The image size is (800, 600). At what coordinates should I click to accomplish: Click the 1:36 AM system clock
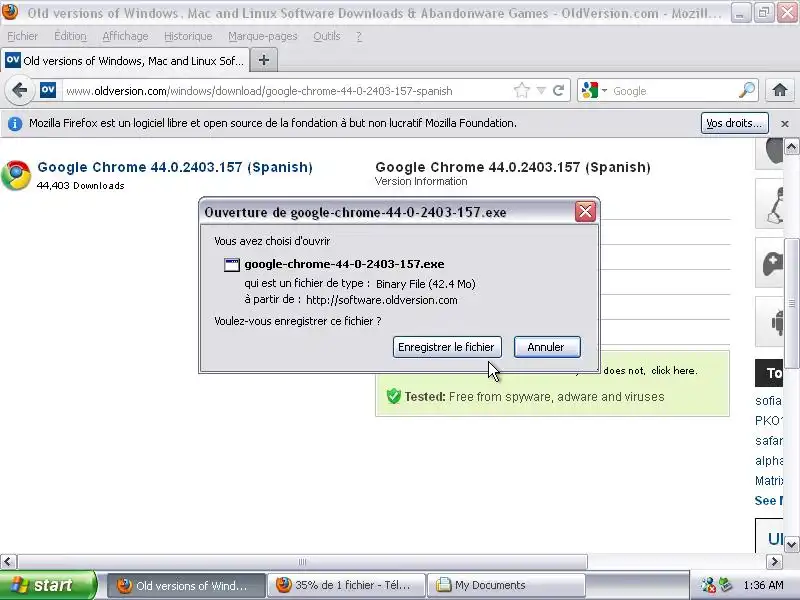[x=763, y=585]
